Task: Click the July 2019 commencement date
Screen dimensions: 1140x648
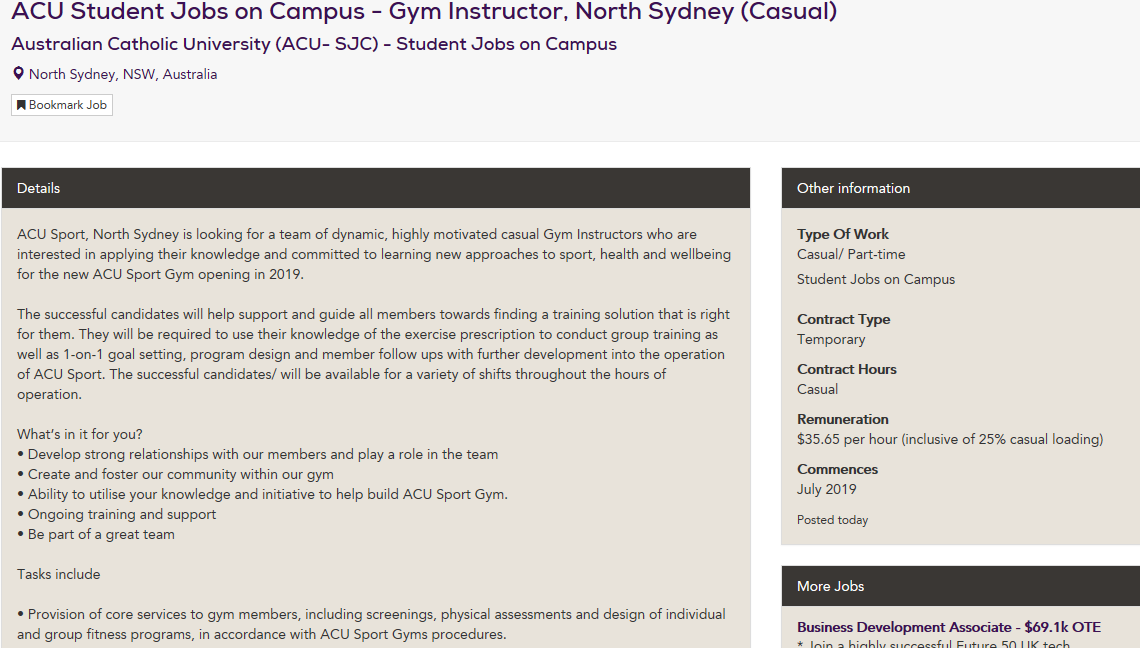Action: [x=827, y=489]
